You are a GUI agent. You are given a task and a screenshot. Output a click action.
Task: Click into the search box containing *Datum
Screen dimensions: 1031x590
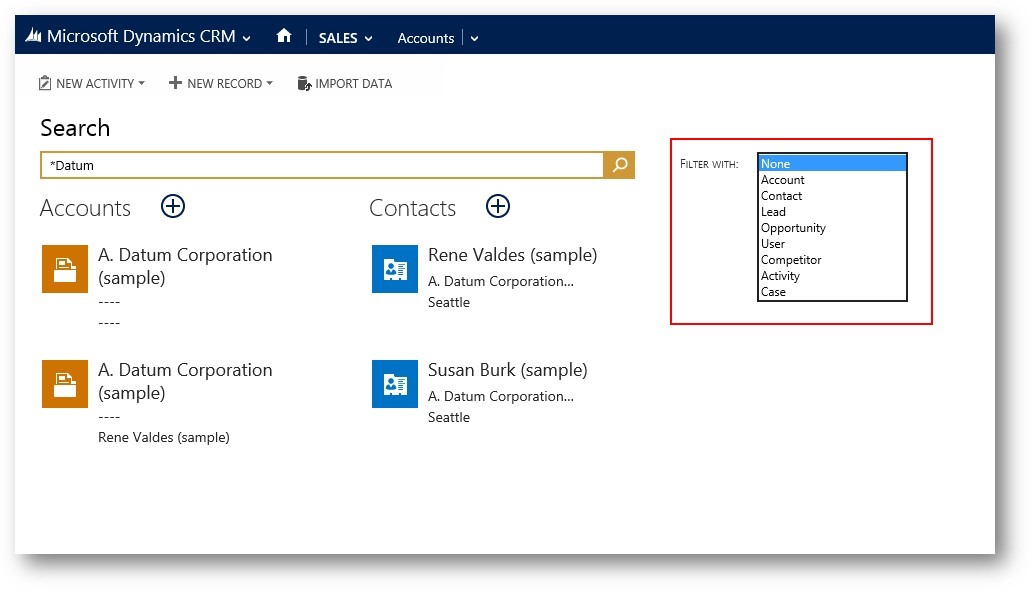[x=322, y=165]
